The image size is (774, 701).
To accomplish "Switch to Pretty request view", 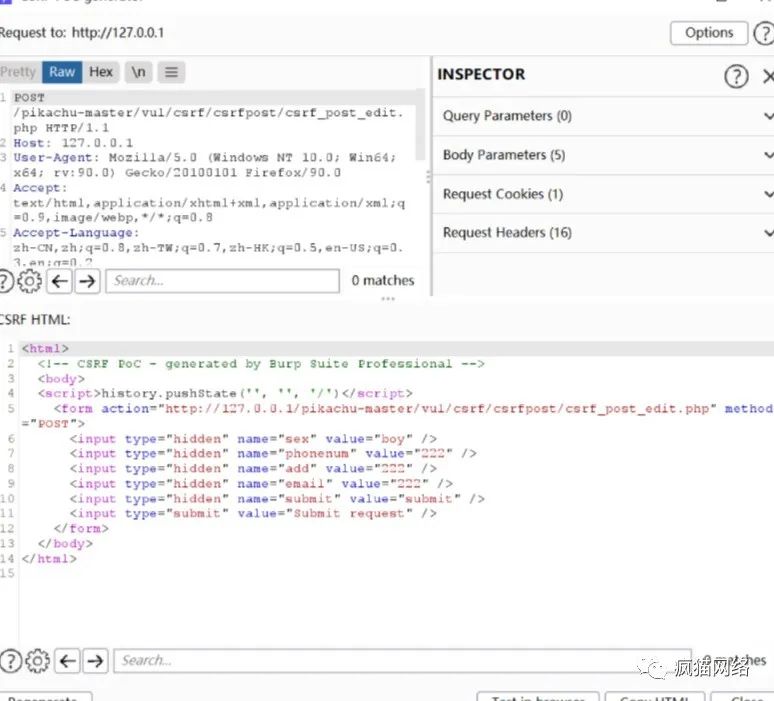I will (18, 72).
